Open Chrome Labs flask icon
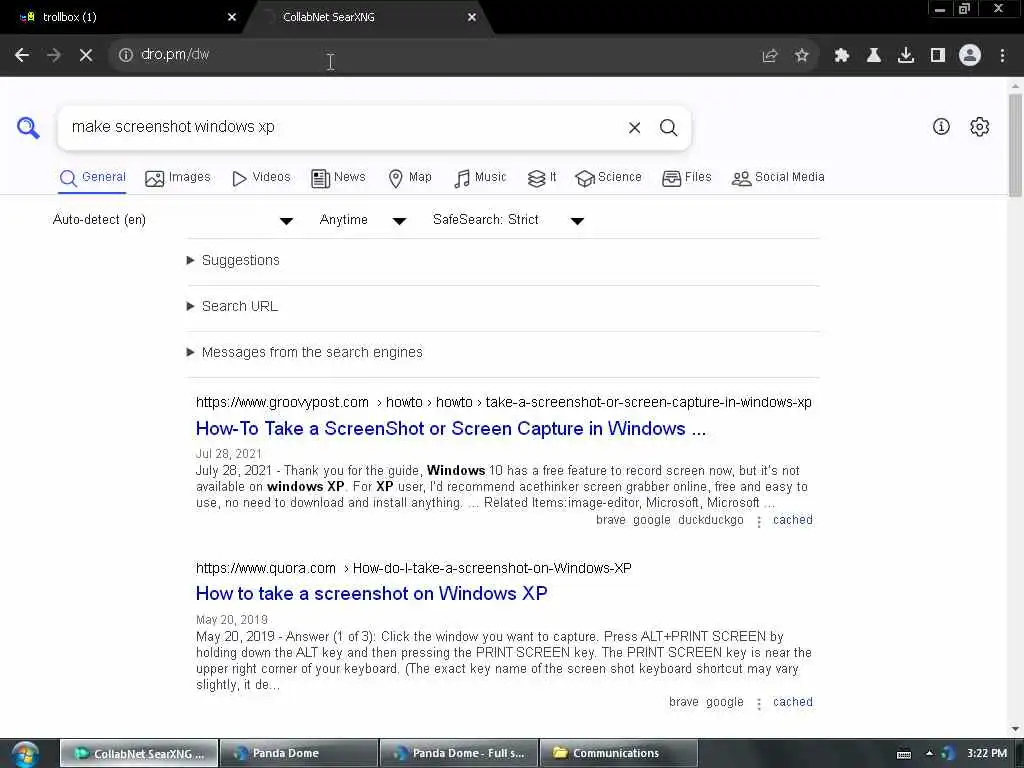The image size is (1024, 768). pos(873,56)
